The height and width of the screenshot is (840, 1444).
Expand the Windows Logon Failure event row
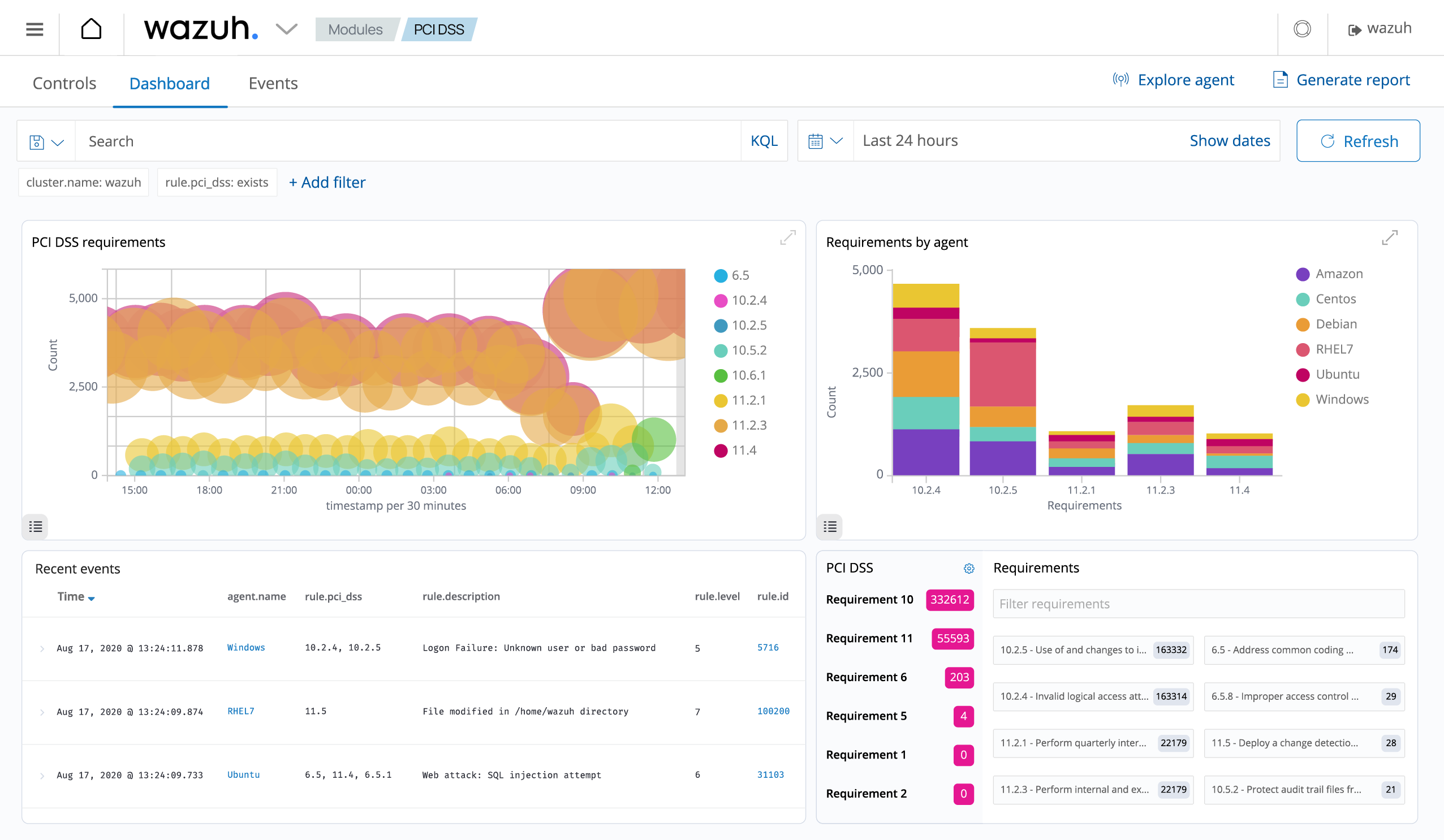pyautogui.click(x=42, y=648)
